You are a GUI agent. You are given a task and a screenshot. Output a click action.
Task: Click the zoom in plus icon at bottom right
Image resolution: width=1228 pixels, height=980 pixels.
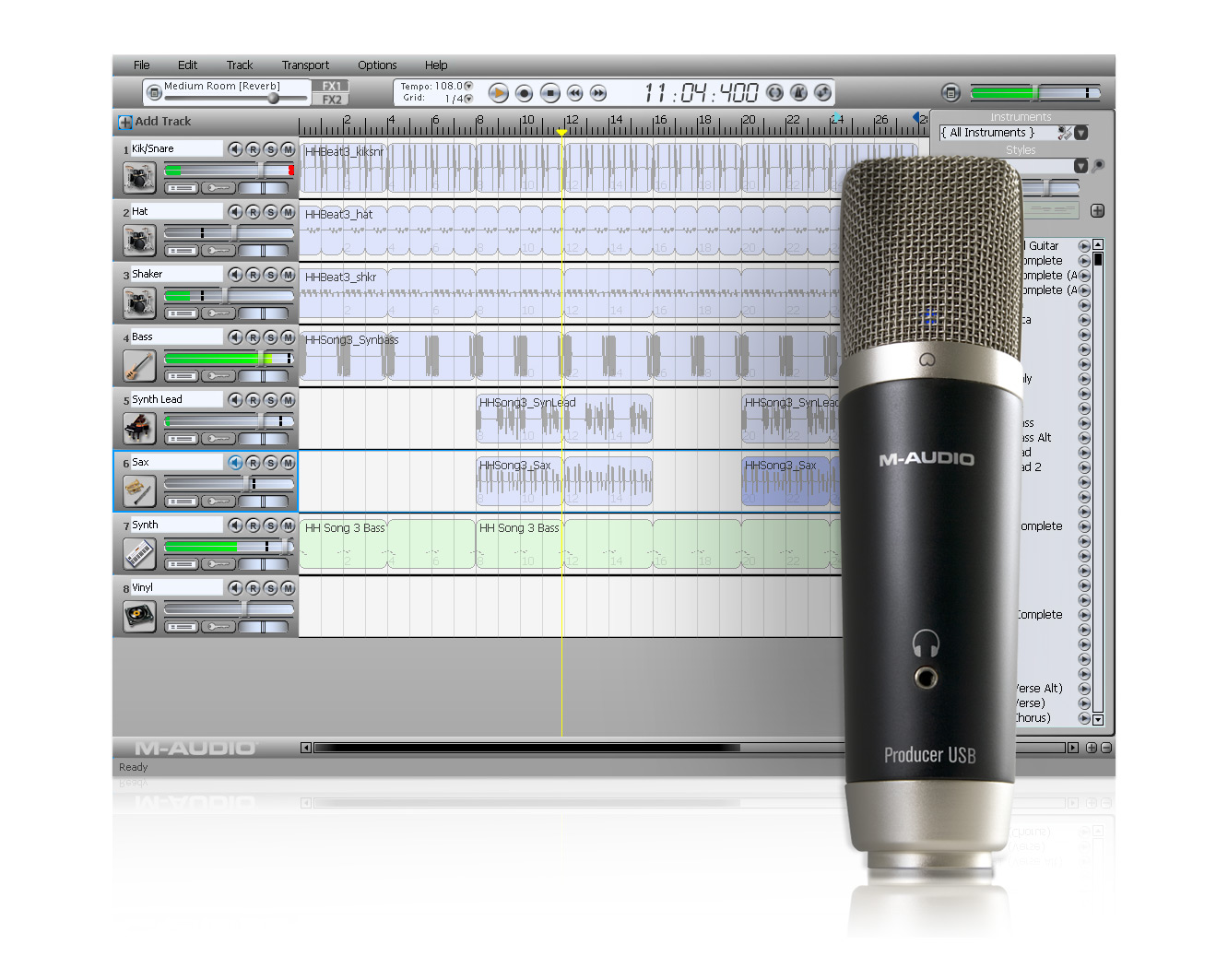click(1092, 748)
